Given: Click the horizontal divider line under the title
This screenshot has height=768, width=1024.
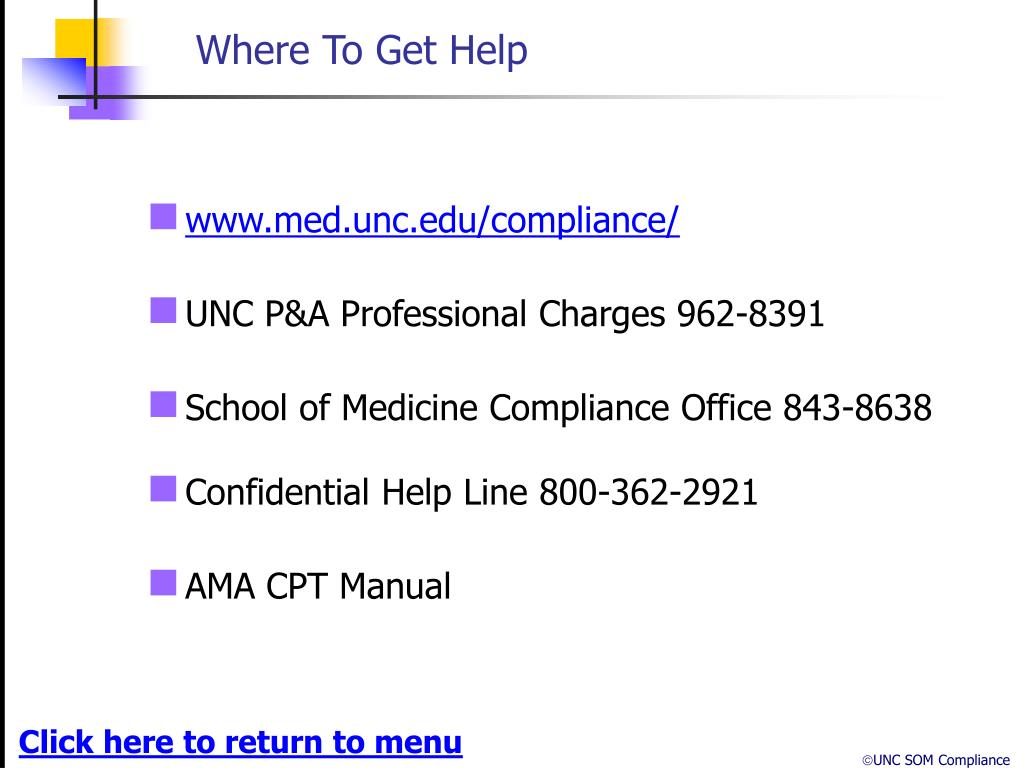Looking at the screenshot, I should click(503, 97).
